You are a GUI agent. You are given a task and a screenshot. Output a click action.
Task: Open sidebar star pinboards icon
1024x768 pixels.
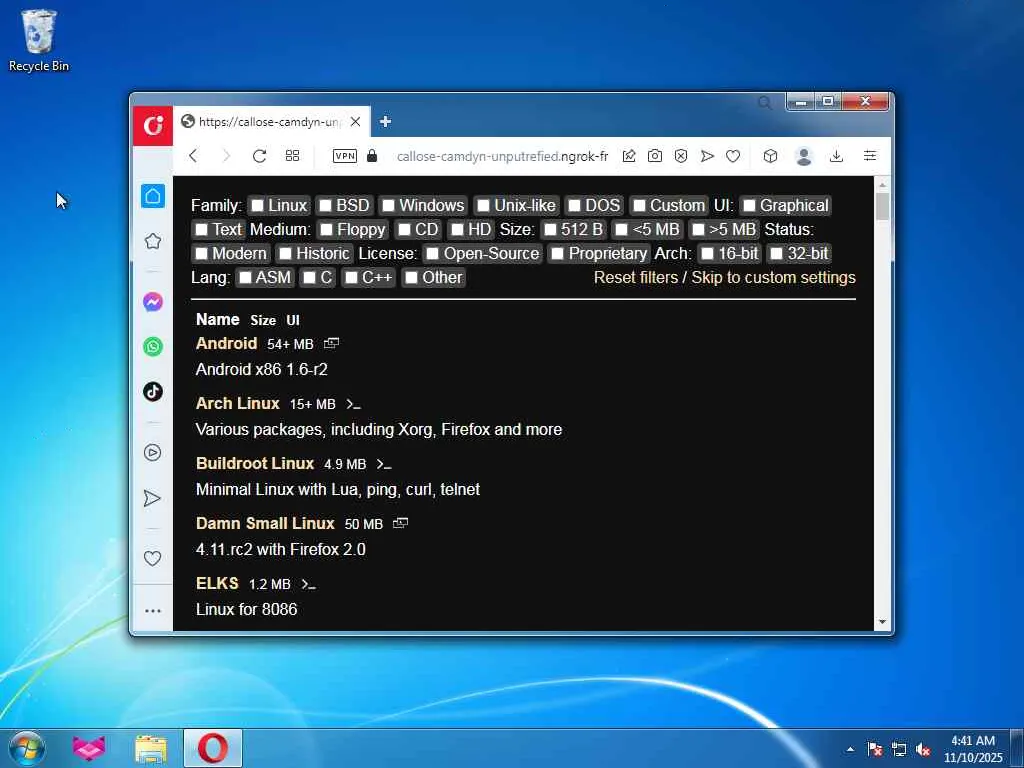[153, 241]
